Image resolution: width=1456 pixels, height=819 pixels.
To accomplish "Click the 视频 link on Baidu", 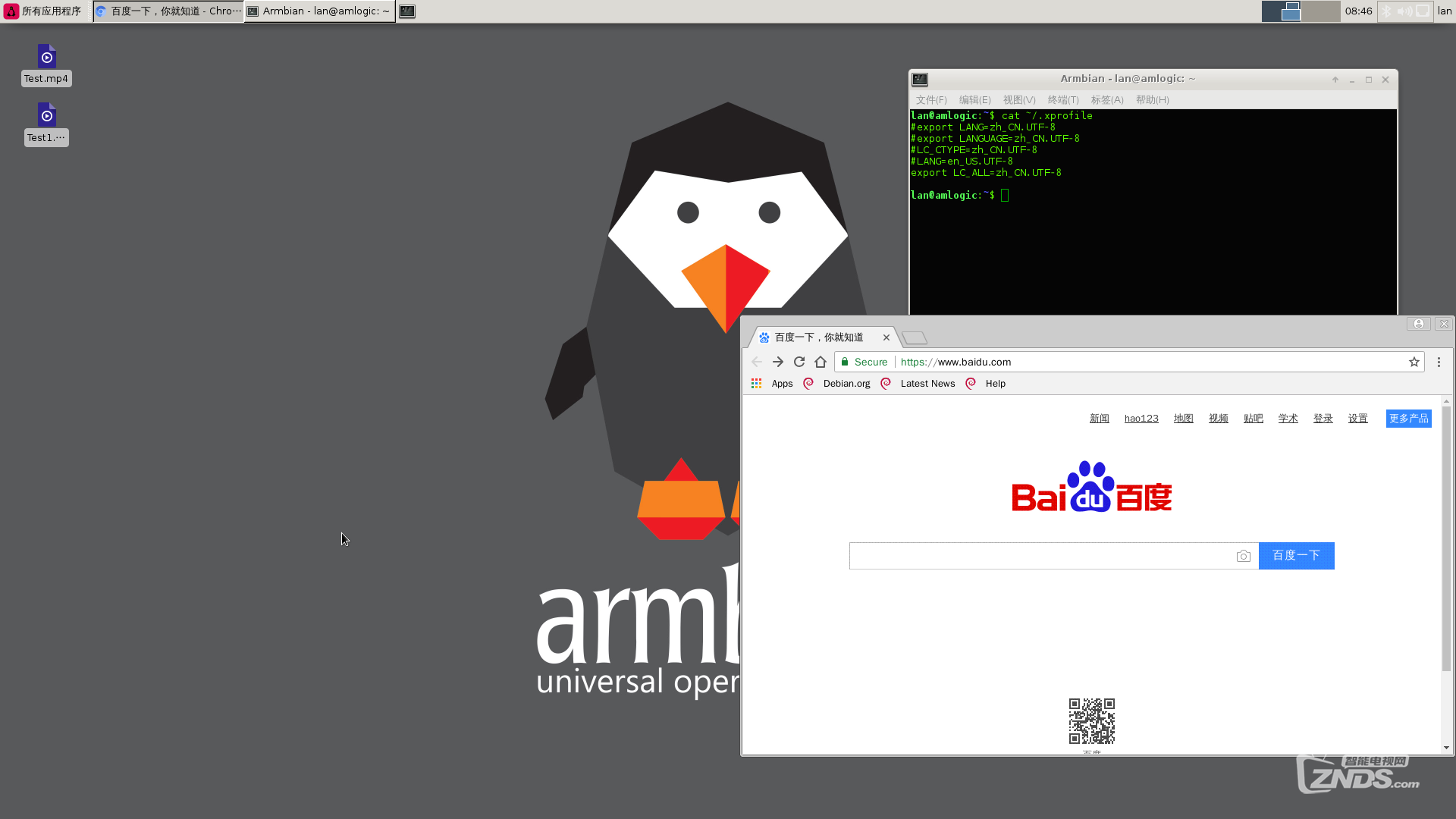I will pos(1218,419).
